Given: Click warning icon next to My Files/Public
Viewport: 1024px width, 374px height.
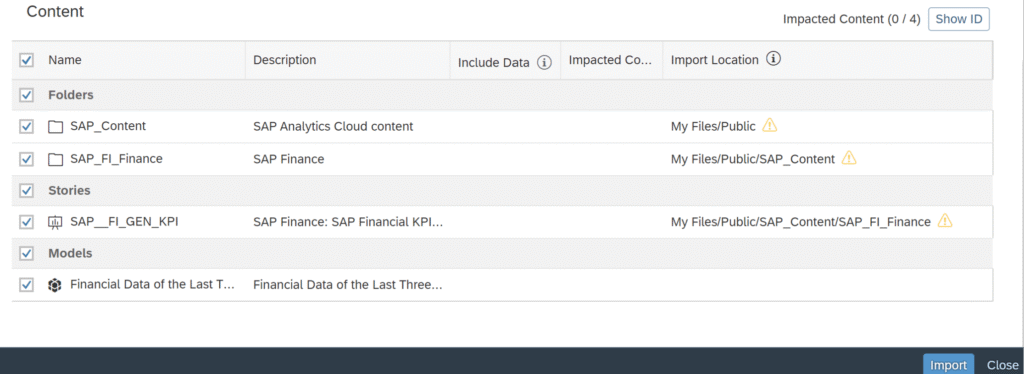Looking at the screenshot, I should click(770, 125).
